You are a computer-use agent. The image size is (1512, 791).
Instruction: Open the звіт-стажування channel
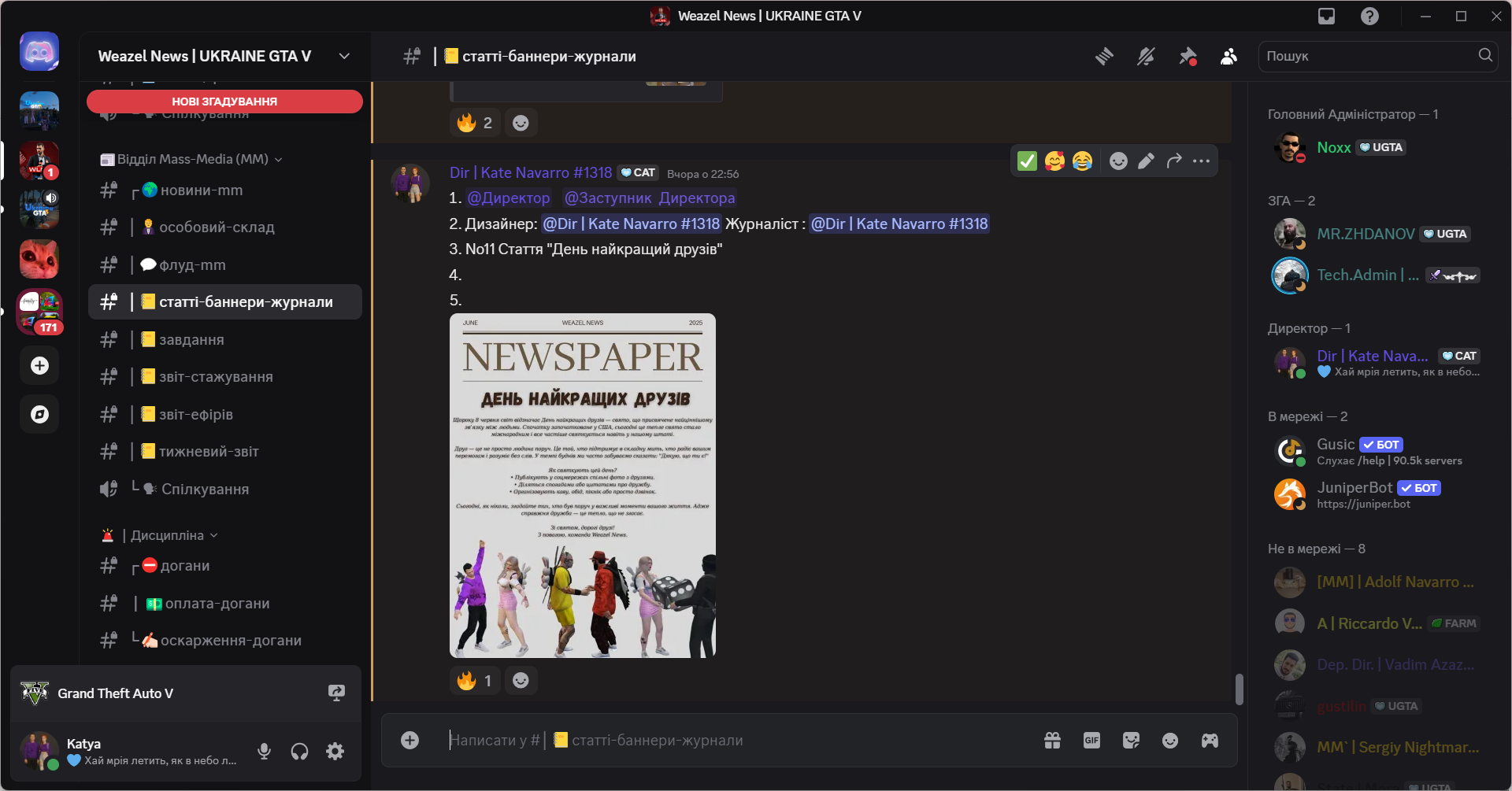click(224, 377)
